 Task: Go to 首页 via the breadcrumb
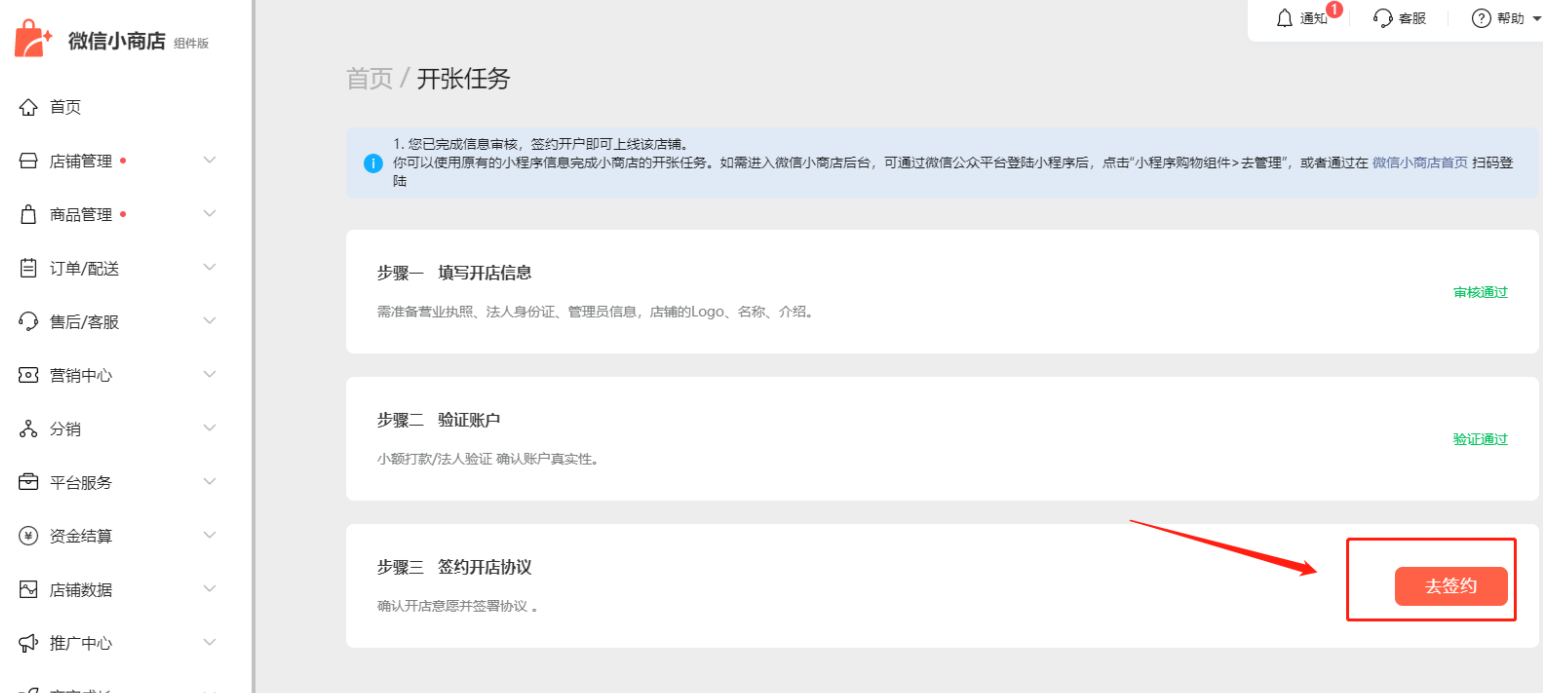pyautogui.click(x=370, y=79)
